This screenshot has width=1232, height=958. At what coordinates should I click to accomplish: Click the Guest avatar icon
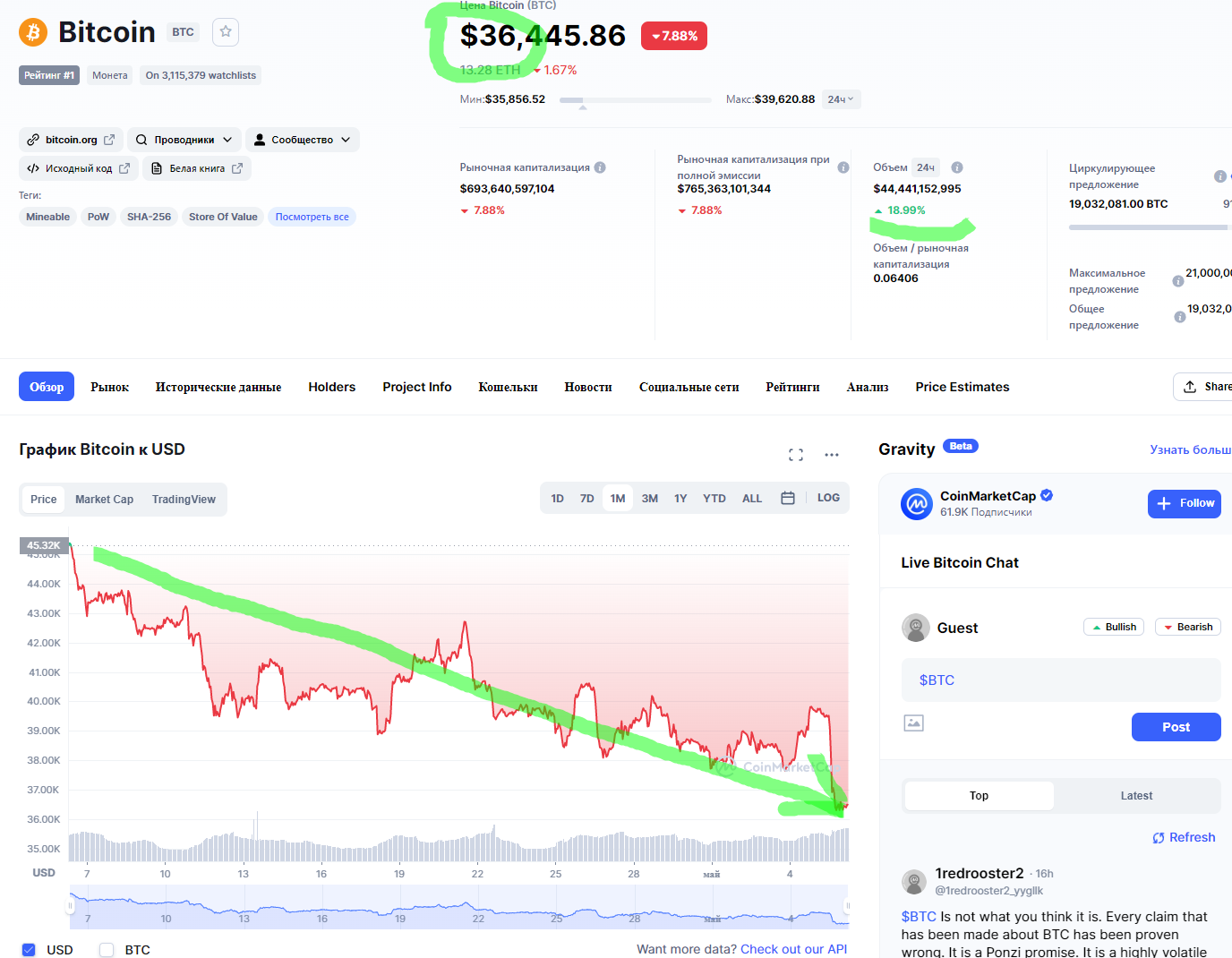916,628
